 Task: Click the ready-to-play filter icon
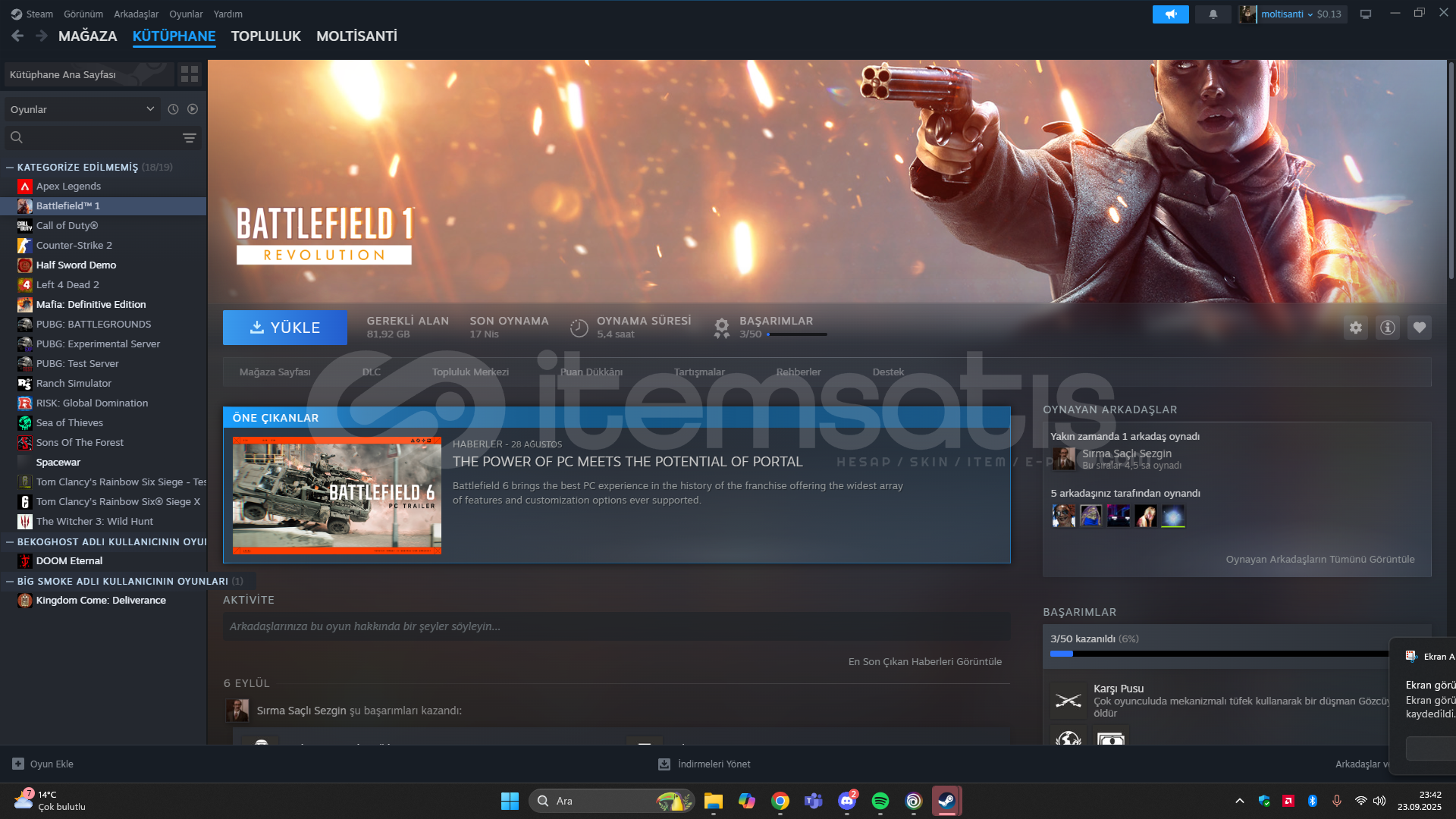pyautogui.click(x=193, y=109)
